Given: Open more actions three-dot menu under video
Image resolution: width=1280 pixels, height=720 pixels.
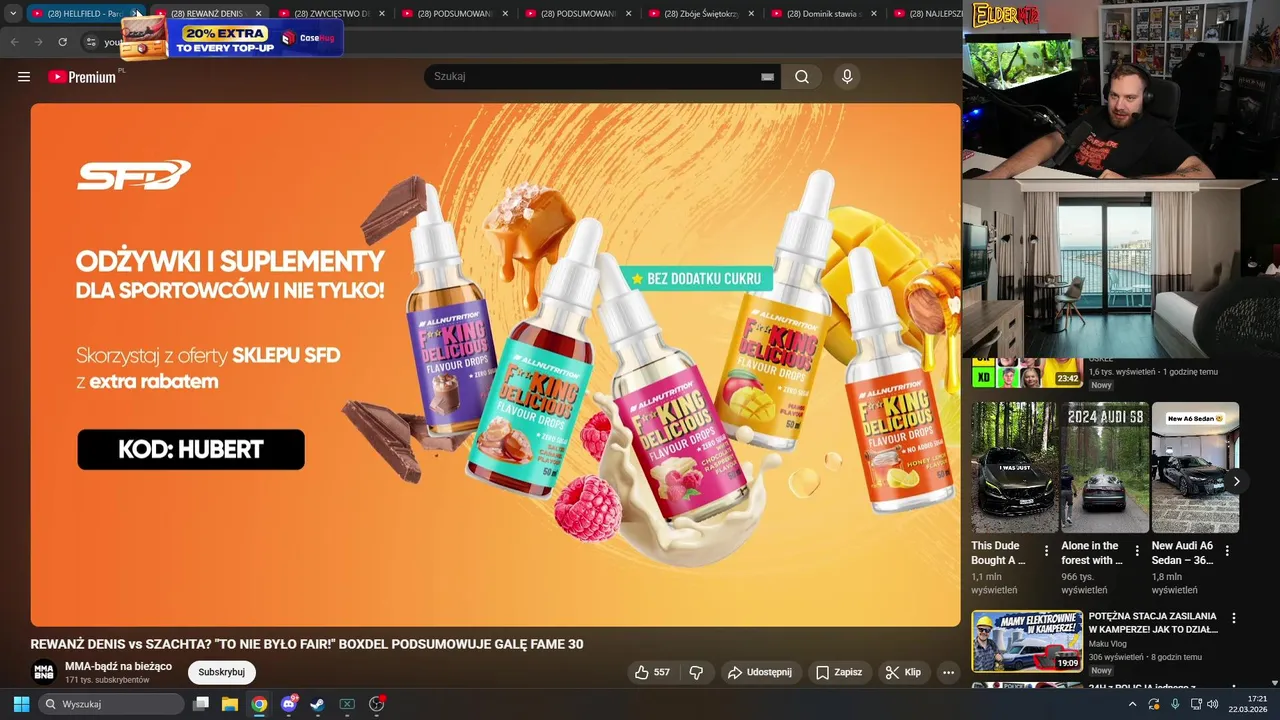Looking at the screenshot, I should [948, 672].
